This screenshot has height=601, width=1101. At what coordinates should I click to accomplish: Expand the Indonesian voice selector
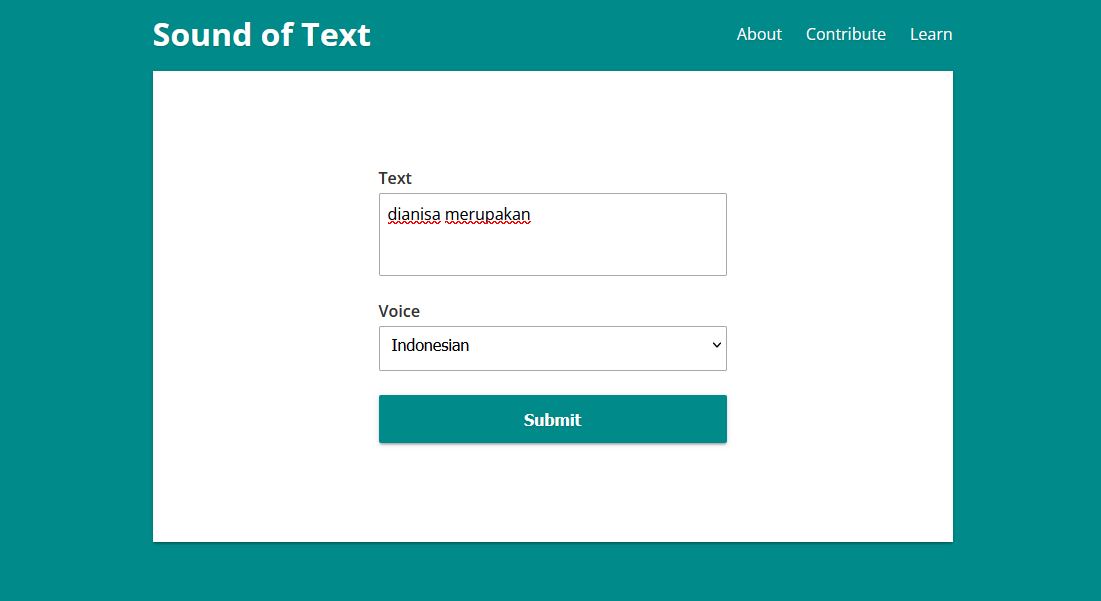(x=553, y=347)
